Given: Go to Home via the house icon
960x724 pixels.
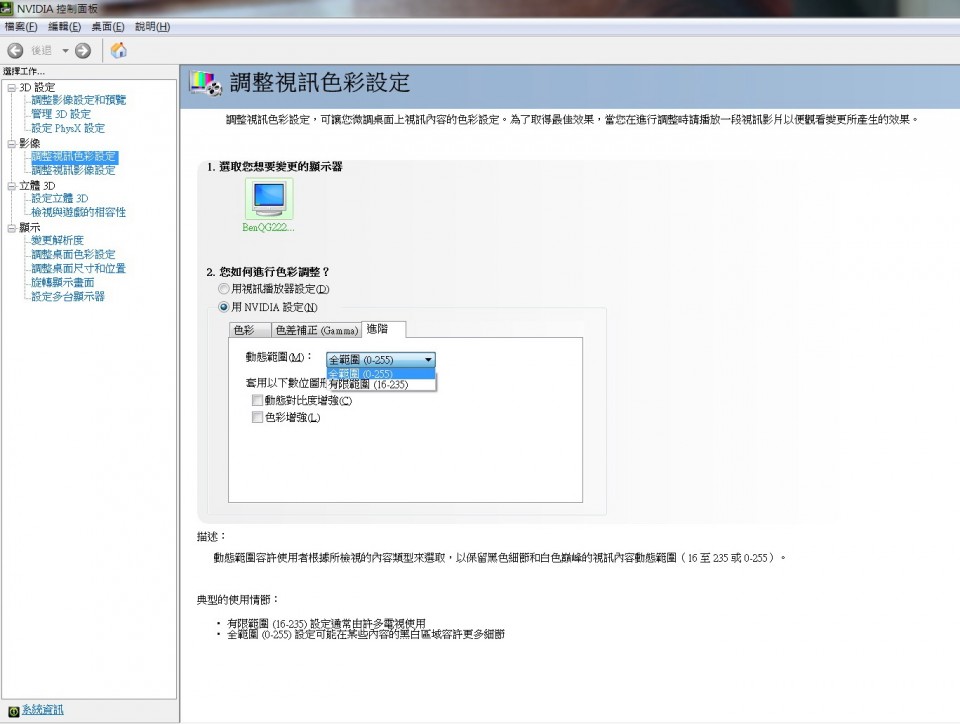Looking at the screenshot, I should (x=119, y=50).
